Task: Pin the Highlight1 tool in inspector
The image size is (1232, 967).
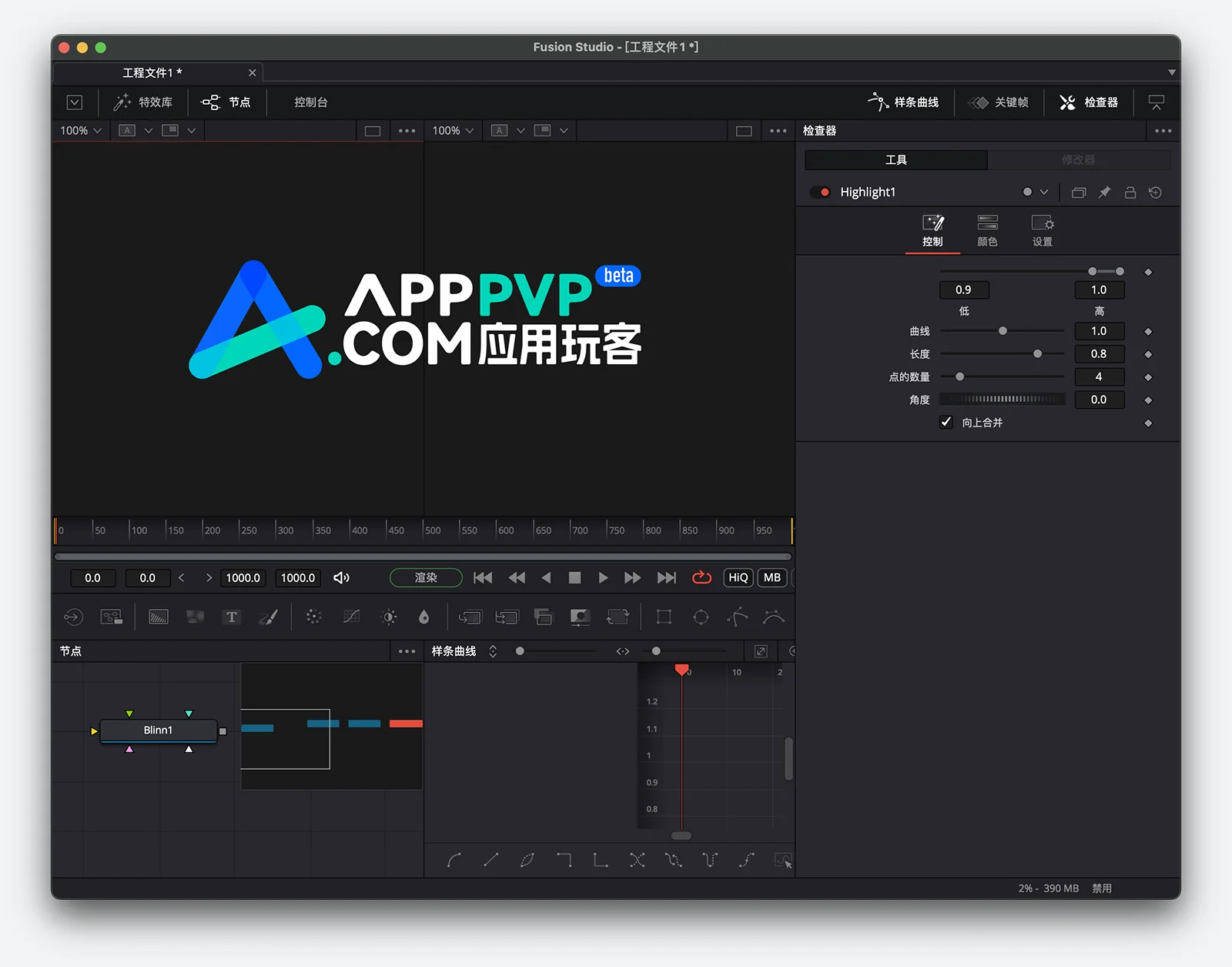Action: coord(1104,192)
